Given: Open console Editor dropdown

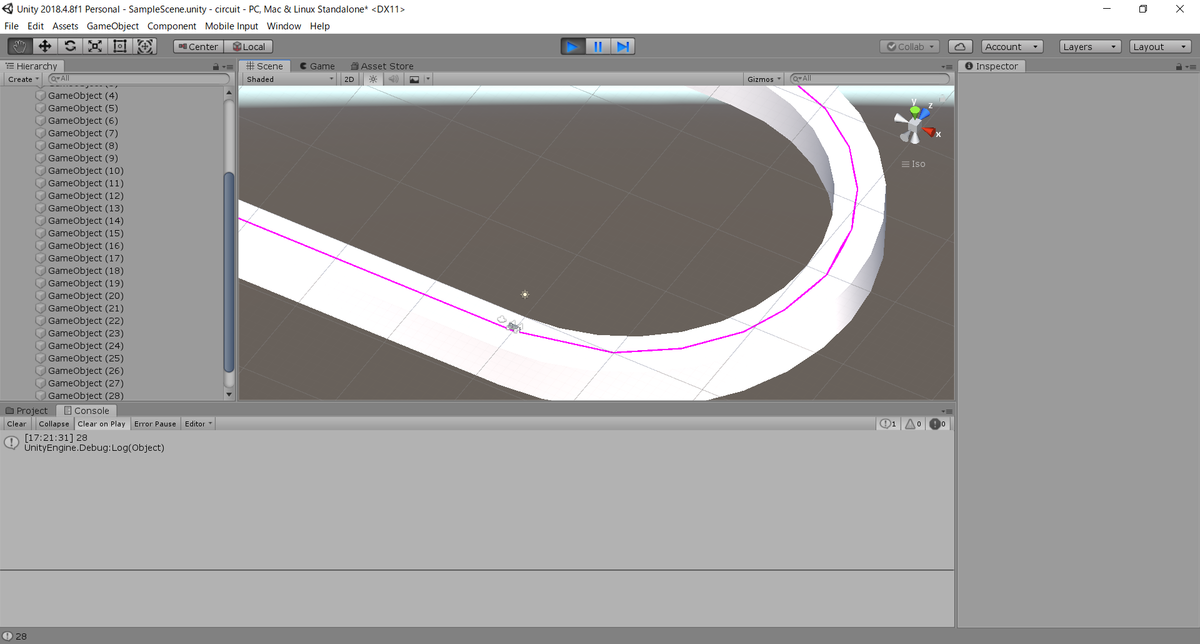Looking at the screenshot, I should click(199, 424).
